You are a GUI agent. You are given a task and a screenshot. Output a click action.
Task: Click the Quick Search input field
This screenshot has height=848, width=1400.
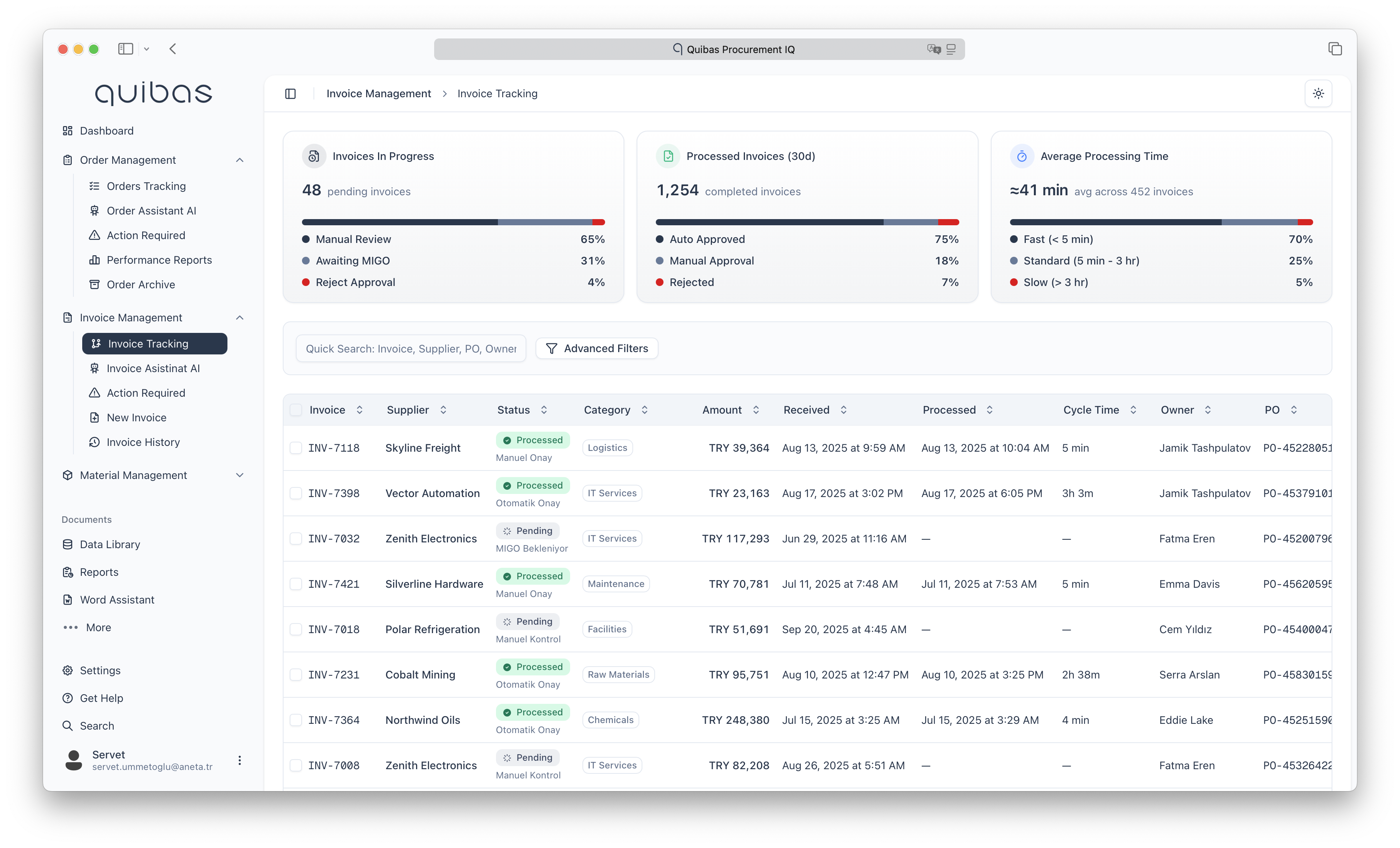click(410, 348)
